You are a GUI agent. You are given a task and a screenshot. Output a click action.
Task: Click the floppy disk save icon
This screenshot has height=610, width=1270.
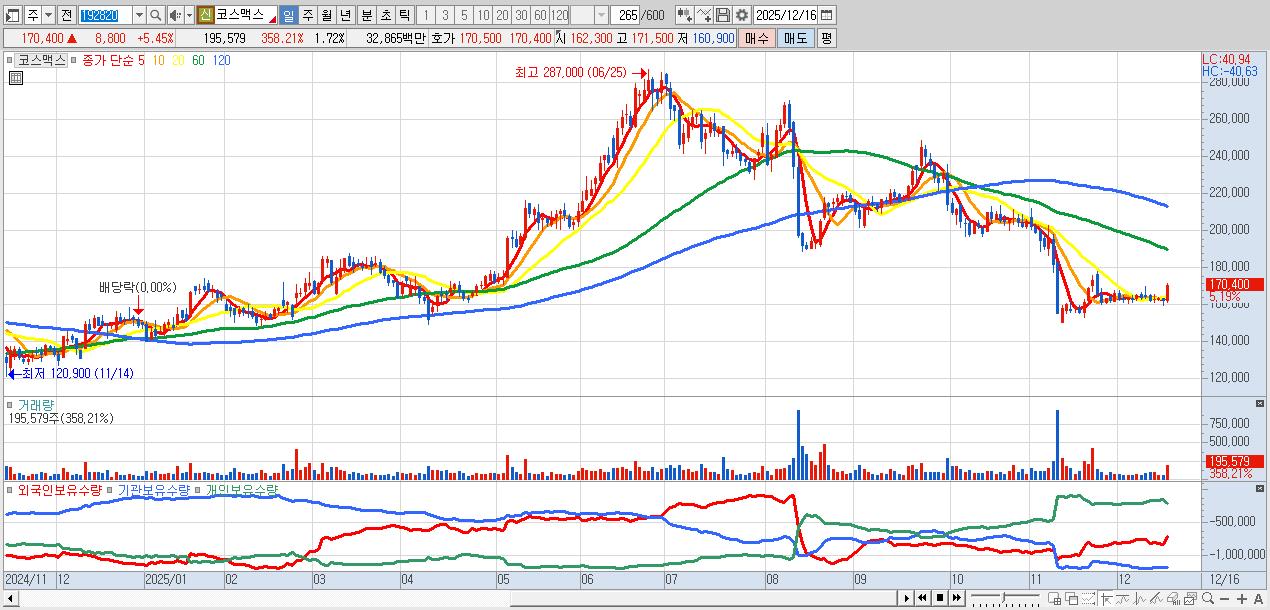click(x=722, y=15)
